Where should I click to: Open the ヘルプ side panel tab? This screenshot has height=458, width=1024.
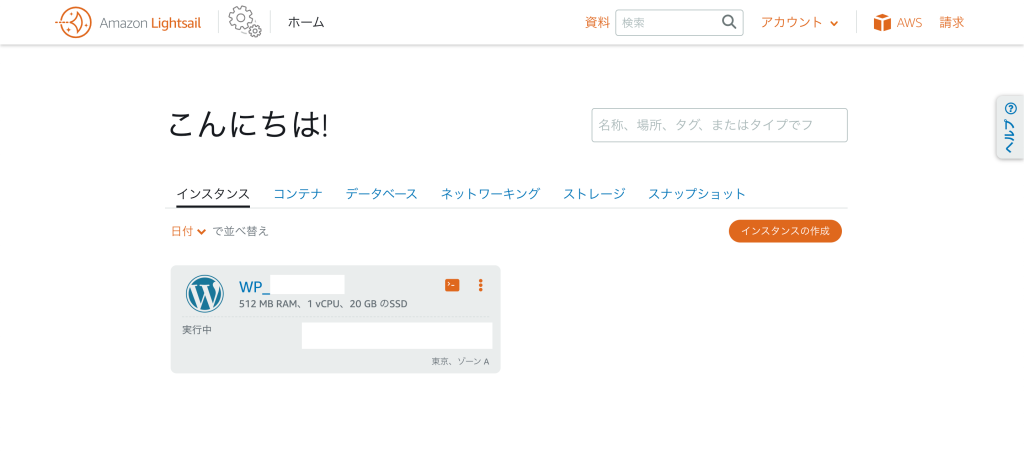click(x=1010, y=127)
